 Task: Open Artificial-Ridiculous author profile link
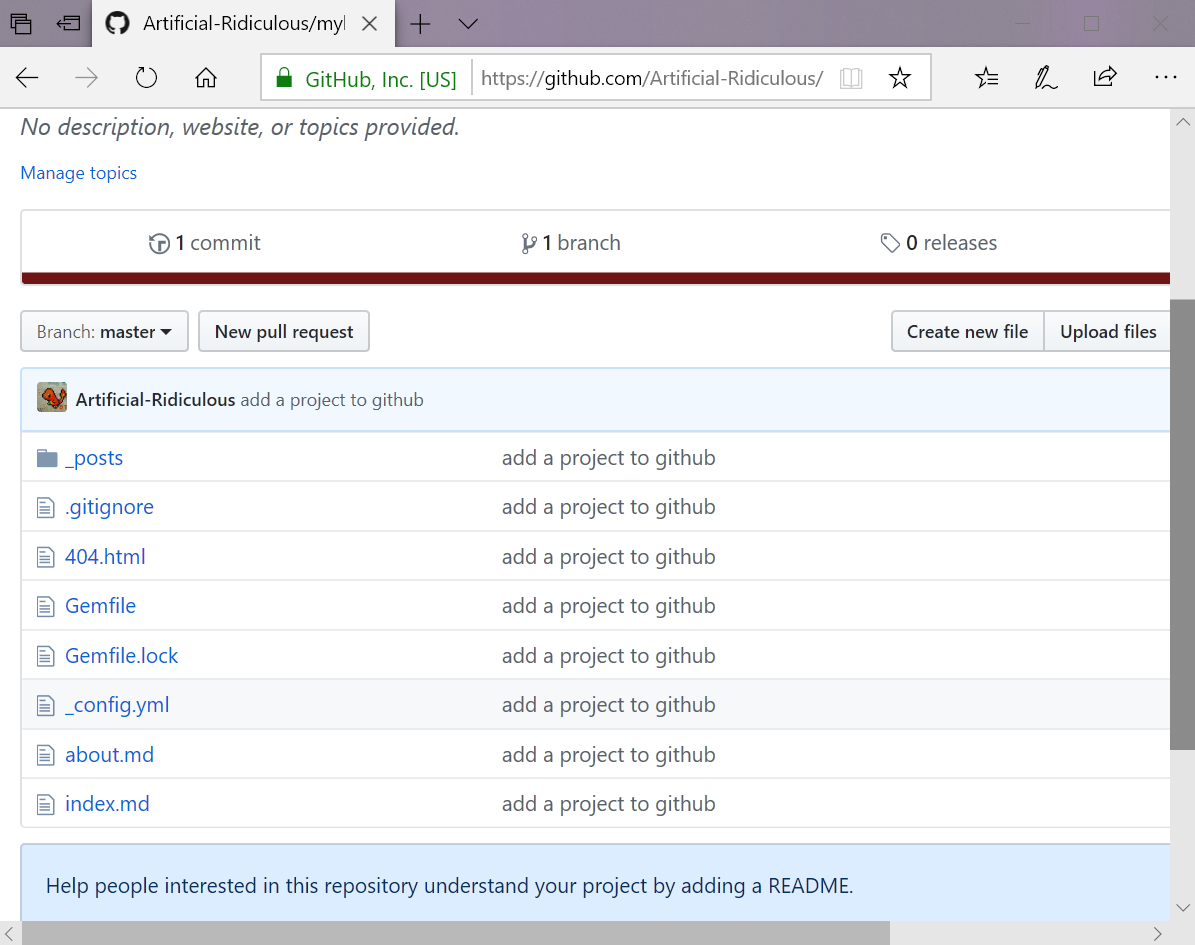(155, 400)
